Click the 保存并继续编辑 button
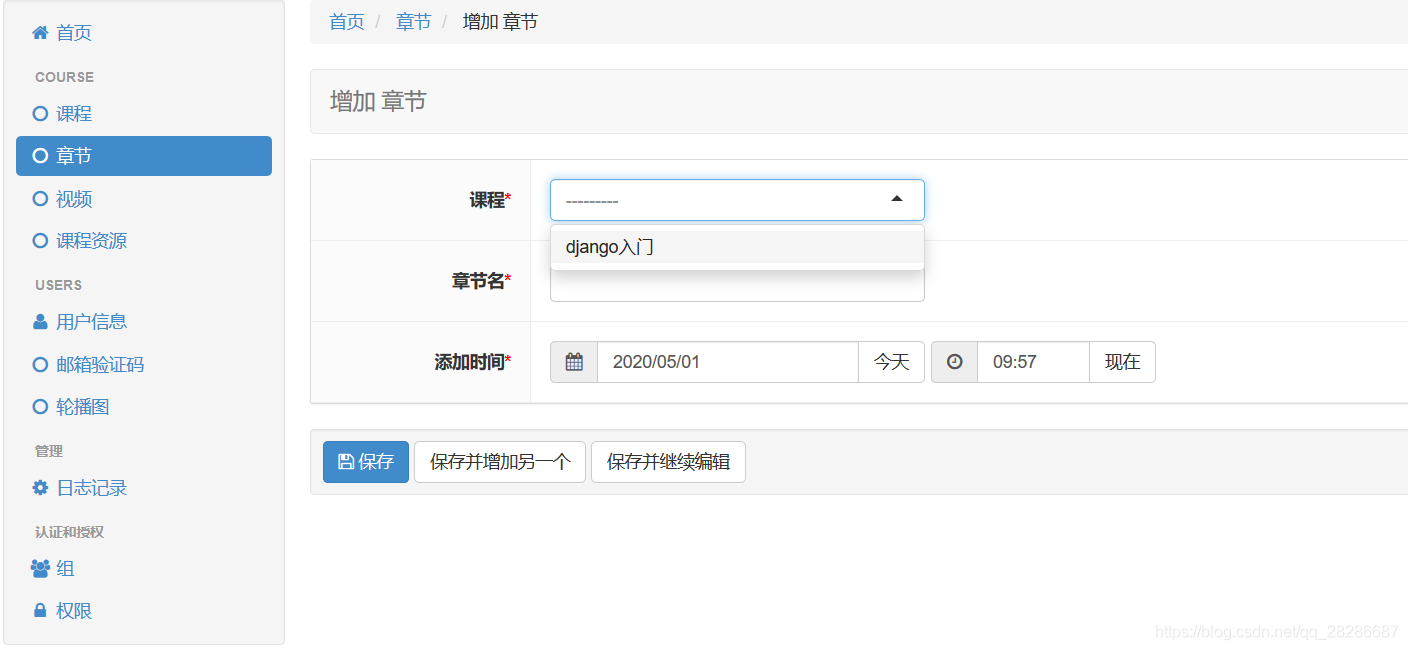Viewport: 1408px width, 650px height. 668,462
